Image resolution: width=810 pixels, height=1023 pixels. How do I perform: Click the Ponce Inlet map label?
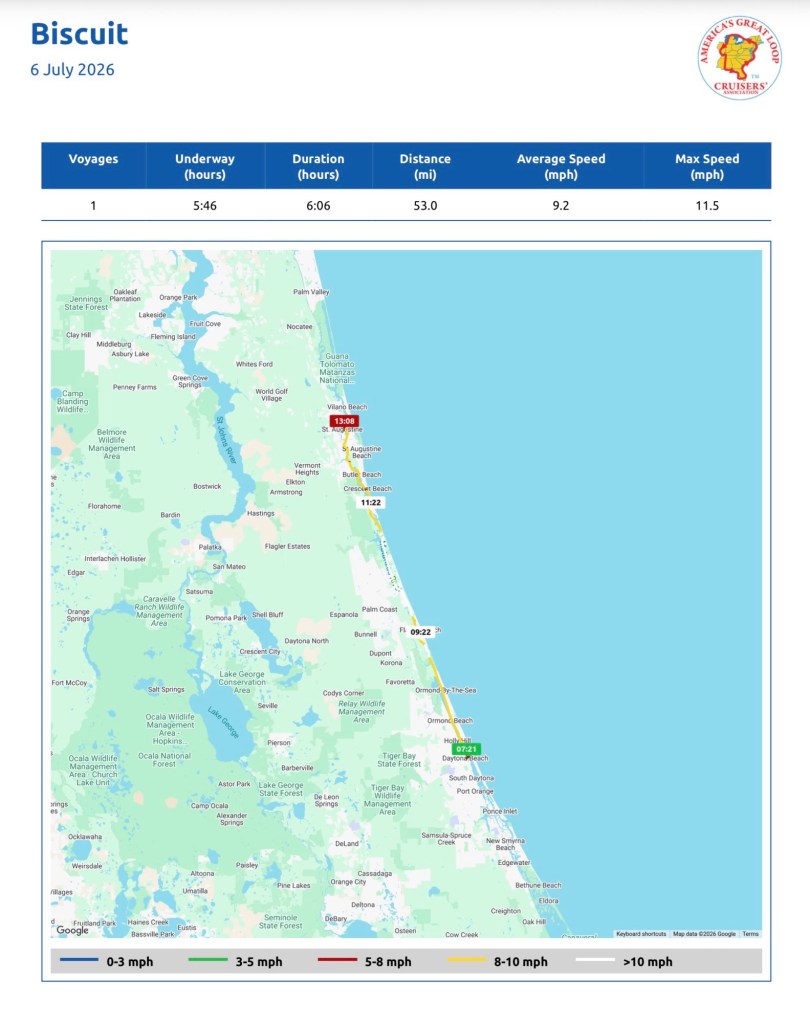(500, 811)
